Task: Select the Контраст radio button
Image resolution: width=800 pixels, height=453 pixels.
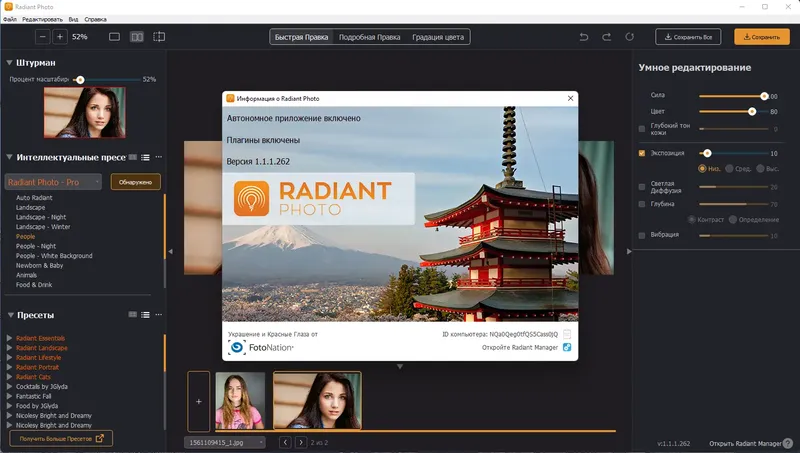Action: (692, 219)
